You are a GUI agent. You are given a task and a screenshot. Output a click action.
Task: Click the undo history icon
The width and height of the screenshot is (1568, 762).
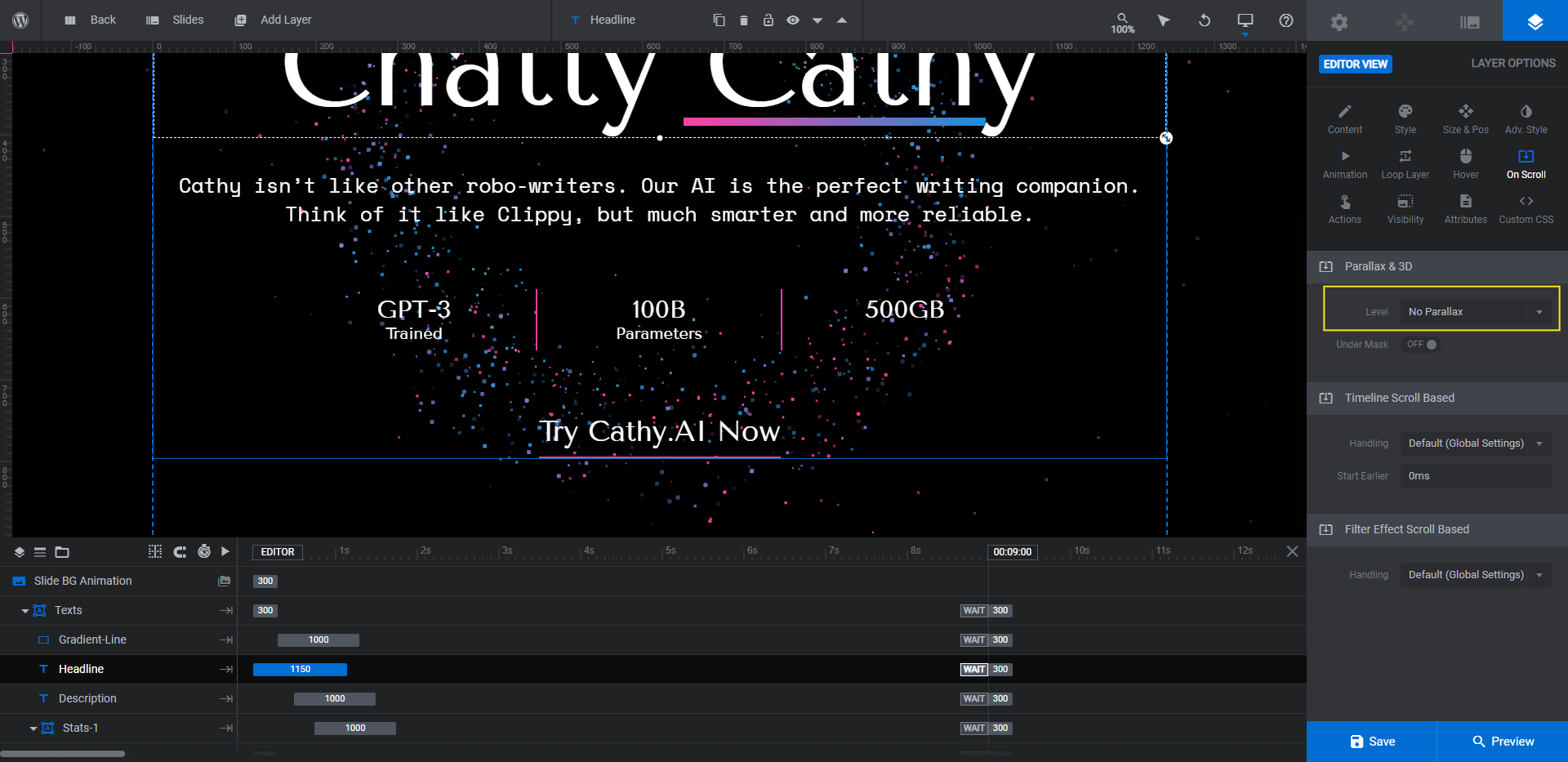click(1205, 20)
